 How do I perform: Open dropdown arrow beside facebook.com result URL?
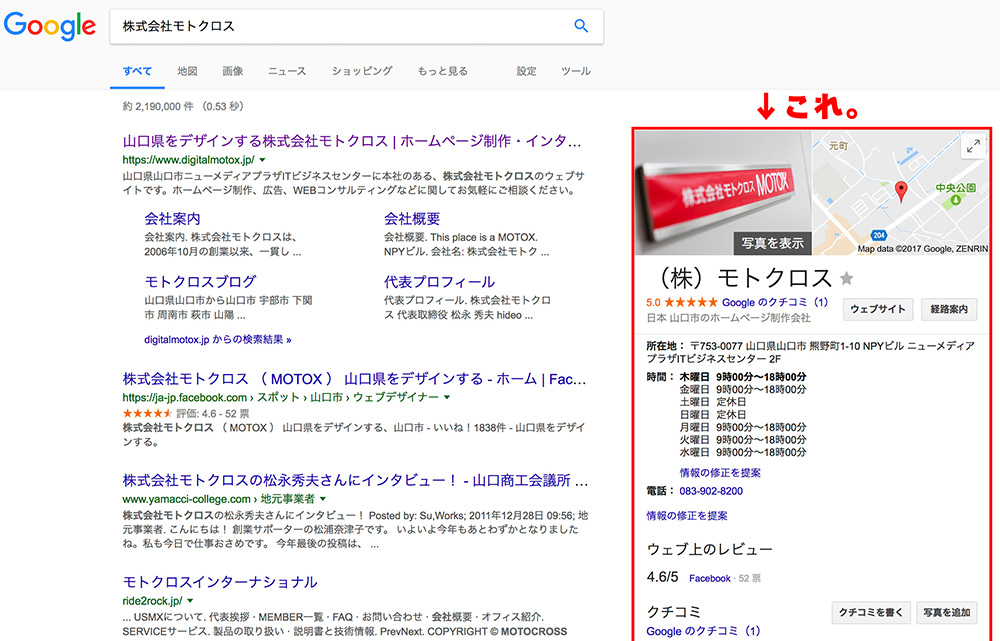[447, 397]
